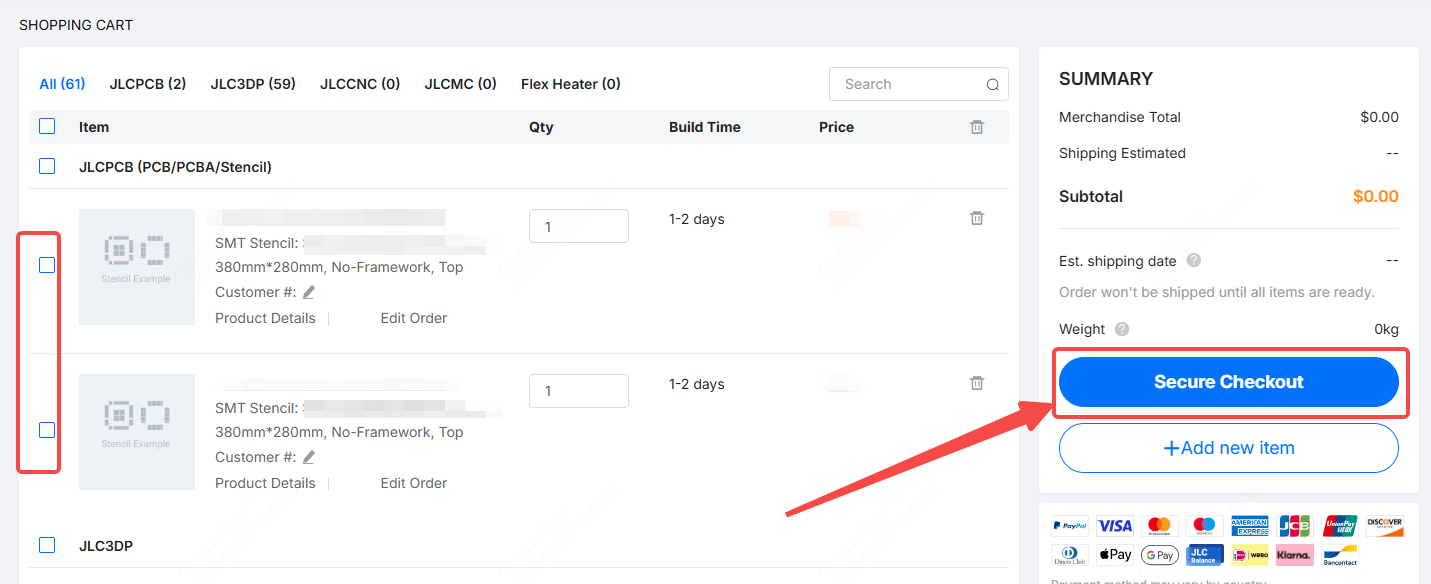Remove the second SMT stencil item
This screenshot has height=584, width=1431.
[x=977, y=383]
